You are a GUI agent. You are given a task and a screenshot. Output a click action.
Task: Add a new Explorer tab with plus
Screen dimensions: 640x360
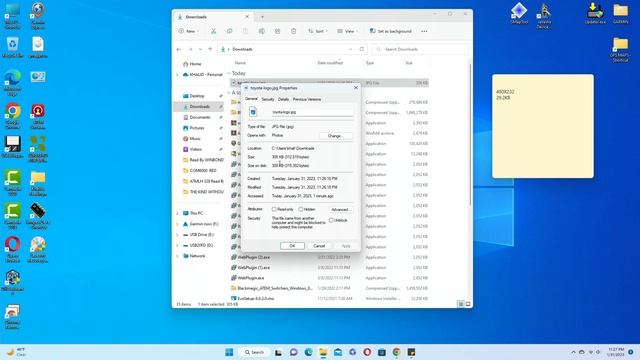(x=262, y=17)
